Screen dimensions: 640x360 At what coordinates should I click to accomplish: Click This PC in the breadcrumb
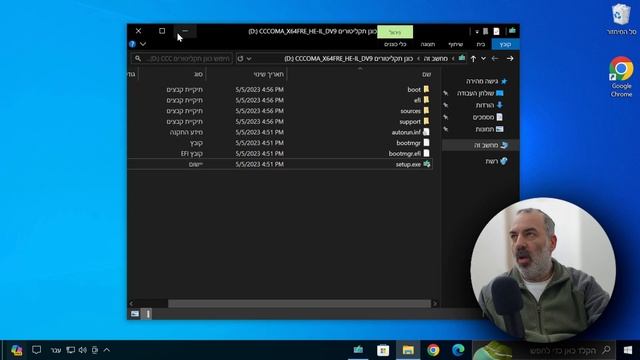pyautogui.click(x=436, y=59)
